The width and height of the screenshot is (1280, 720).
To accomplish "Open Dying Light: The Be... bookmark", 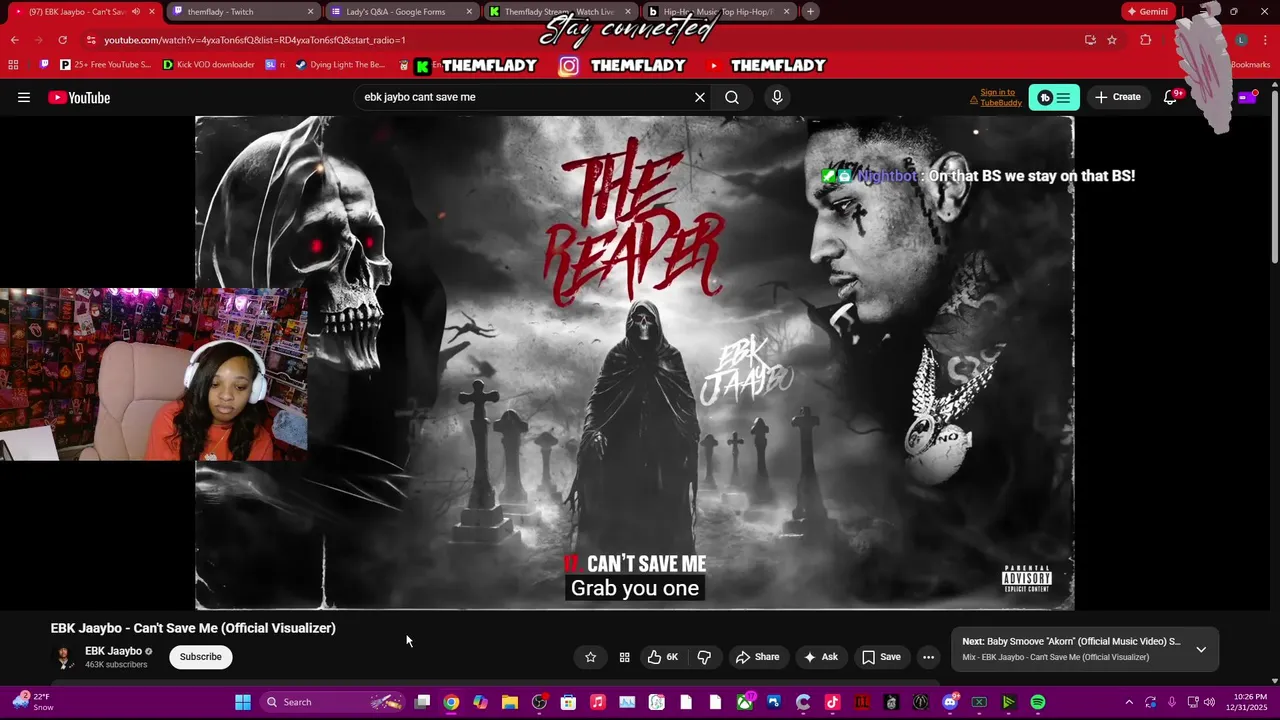I will [340, 65].
